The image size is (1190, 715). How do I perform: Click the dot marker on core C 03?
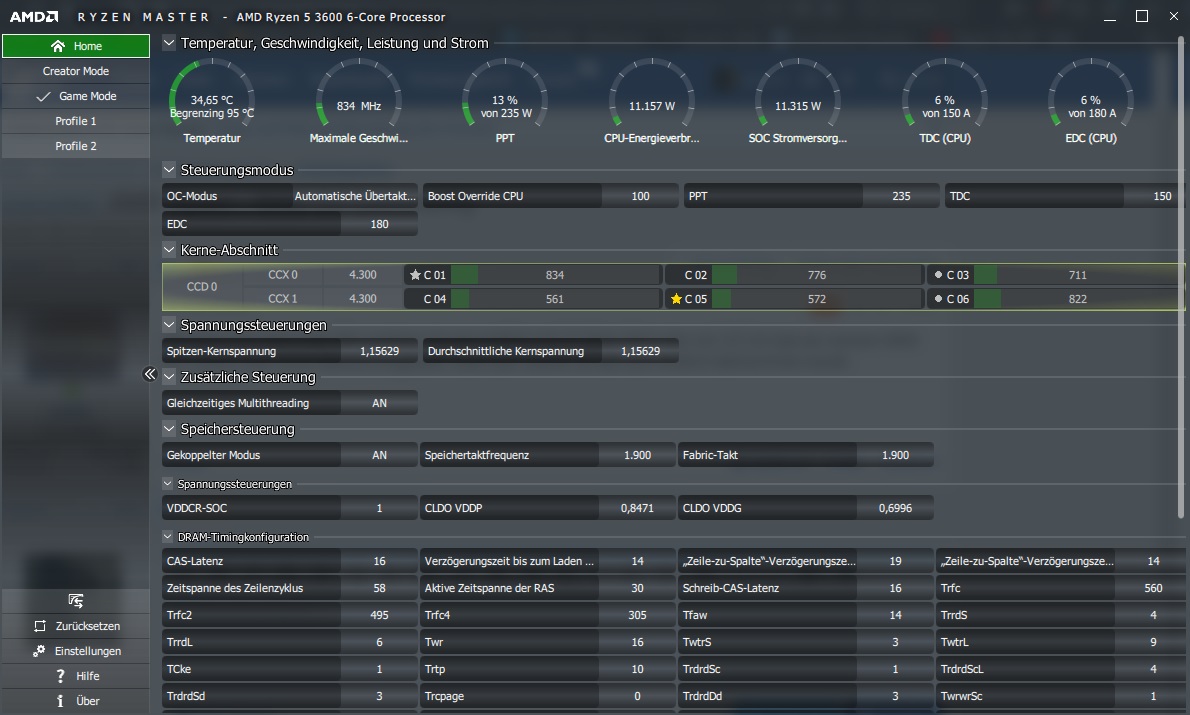point(938,275)
